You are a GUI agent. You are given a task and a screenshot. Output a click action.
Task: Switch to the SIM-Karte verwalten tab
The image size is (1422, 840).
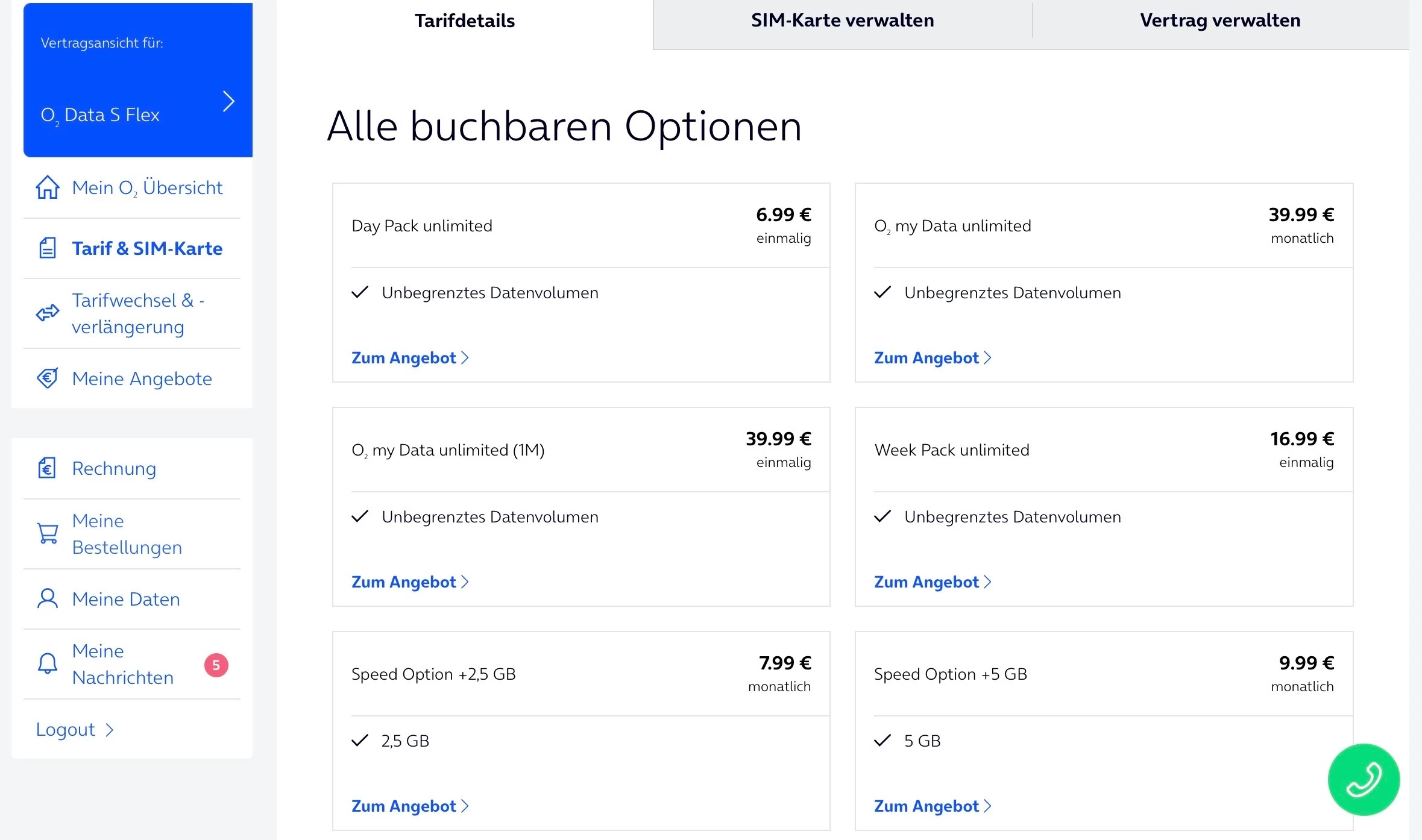pyautogui.click(x=842, y=20)
